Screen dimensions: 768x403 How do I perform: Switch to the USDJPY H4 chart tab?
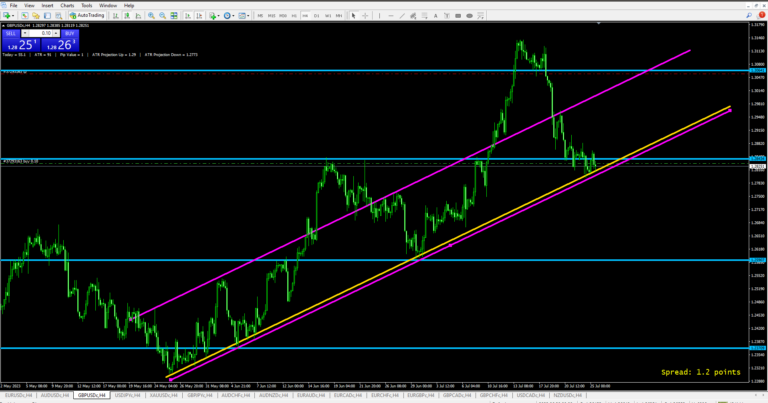(x=127, y=396)
